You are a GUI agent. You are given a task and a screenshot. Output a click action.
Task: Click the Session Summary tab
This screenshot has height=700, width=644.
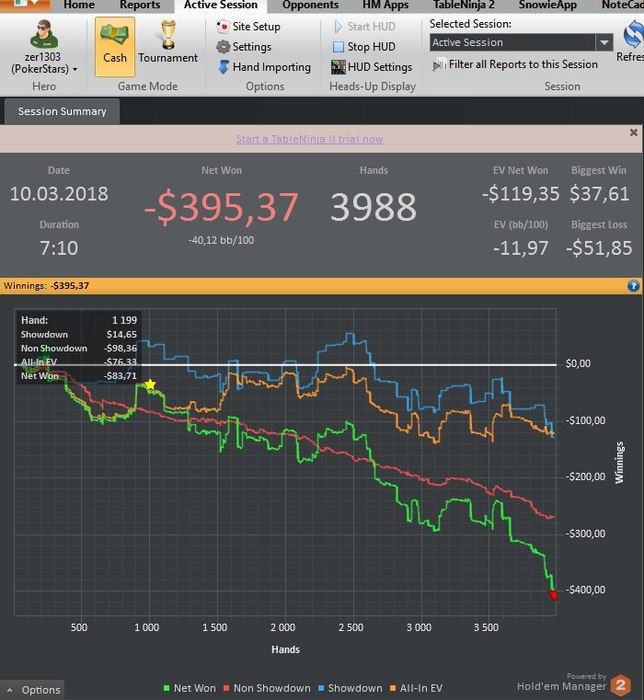coord(62,111)
